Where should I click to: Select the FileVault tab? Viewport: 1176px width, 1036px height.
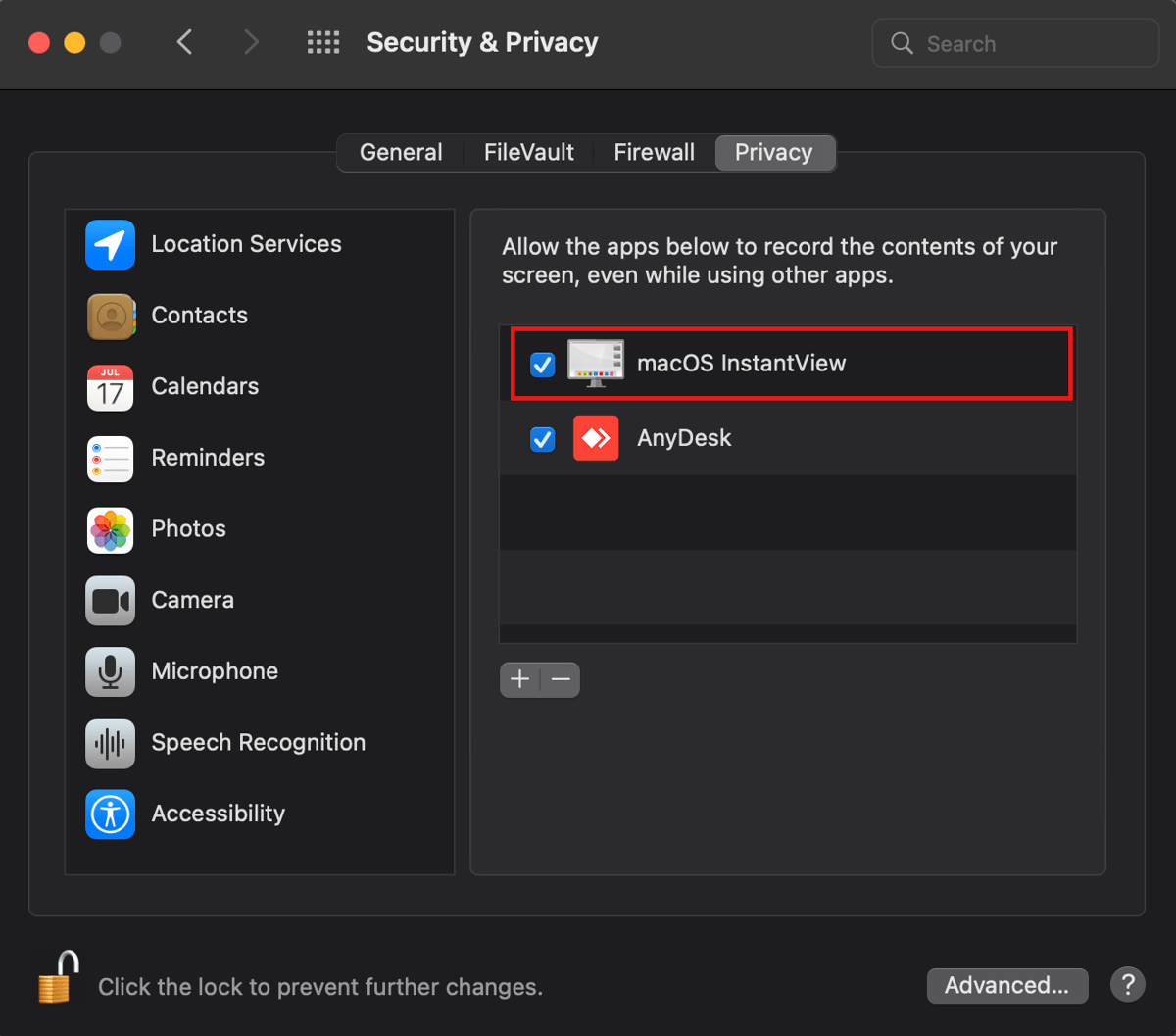(x=528, y=152)
